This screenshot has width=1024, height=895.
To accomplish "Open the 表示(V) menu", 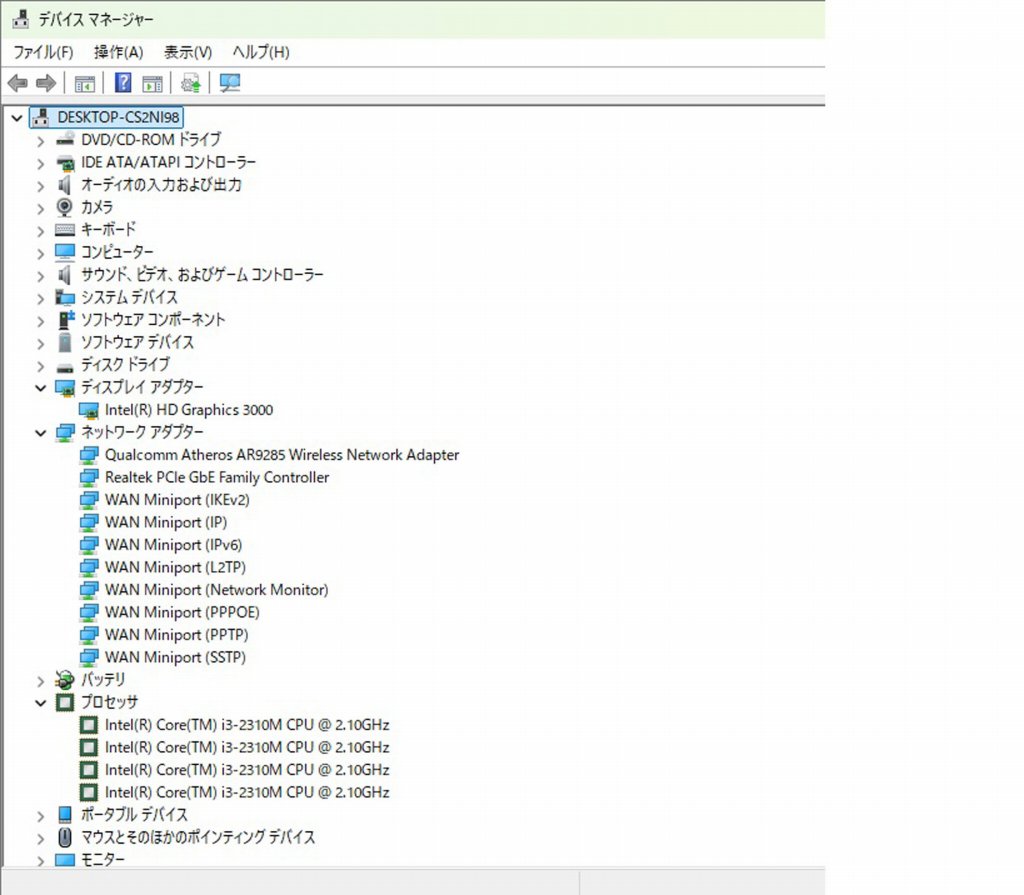I will click(x=188, y=52).
